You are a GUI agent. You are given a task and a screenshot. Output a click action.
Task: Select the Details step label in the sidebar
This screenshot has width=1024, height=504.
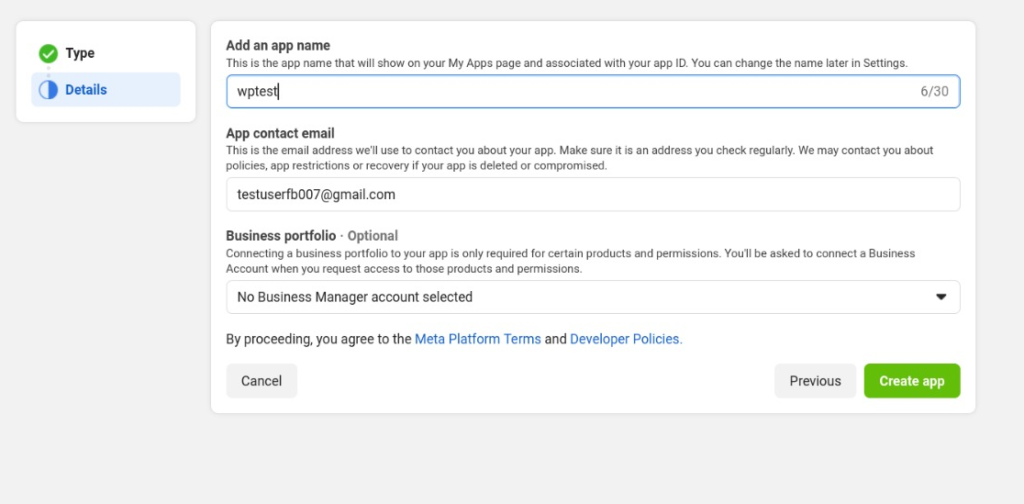(86, 90)
